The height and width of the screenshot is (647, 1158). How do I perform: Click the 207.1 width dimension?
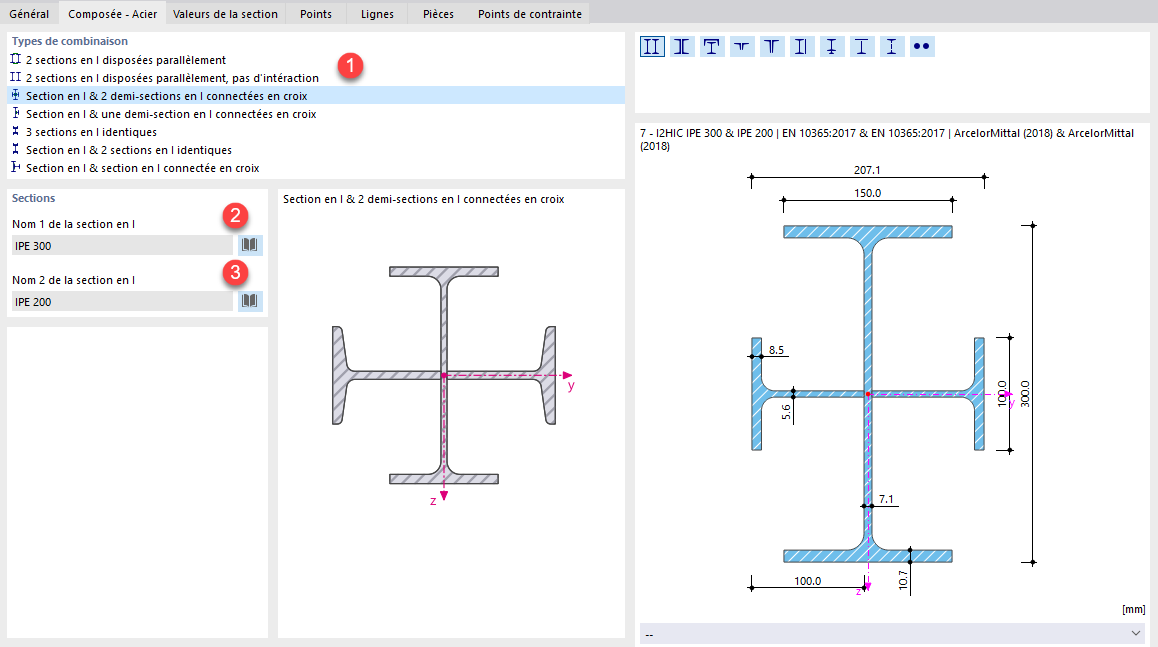click(x=867, y=170)
